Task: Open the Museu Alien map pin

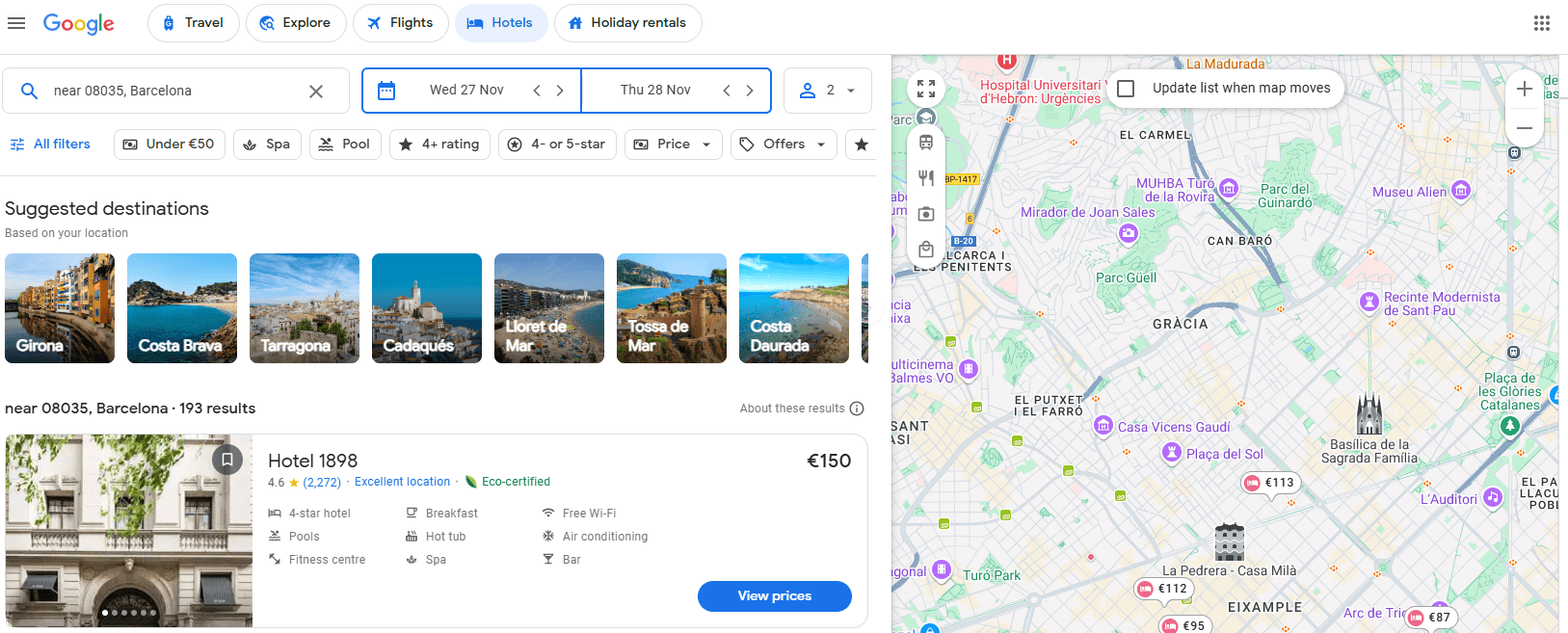Action: tap(1461, 191)
